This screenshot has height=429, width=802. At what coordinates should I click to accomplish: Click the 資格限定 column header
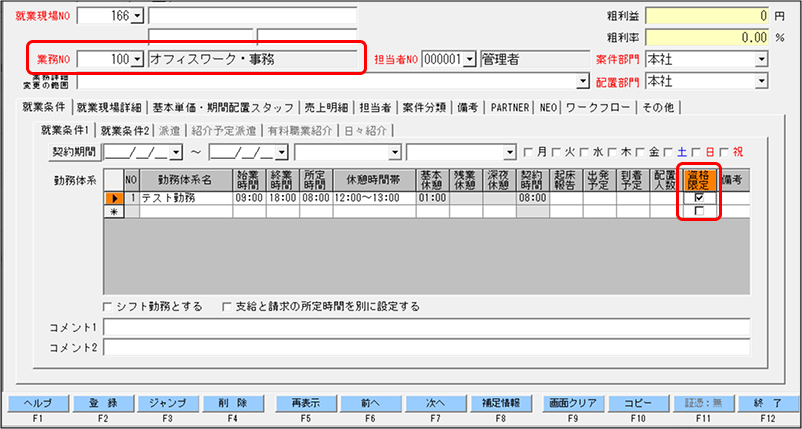[x=699, y=180]
